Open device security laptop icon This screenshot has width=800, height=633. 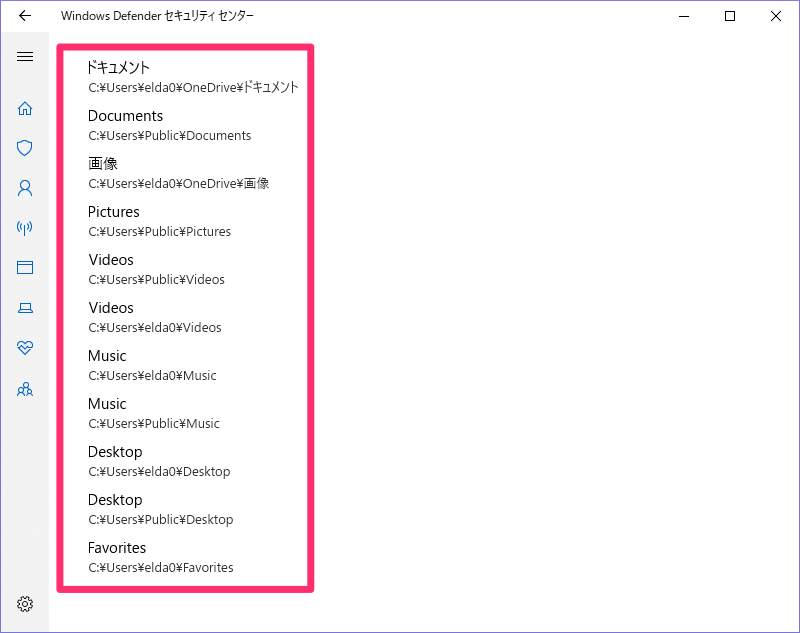tap(24, 308)
